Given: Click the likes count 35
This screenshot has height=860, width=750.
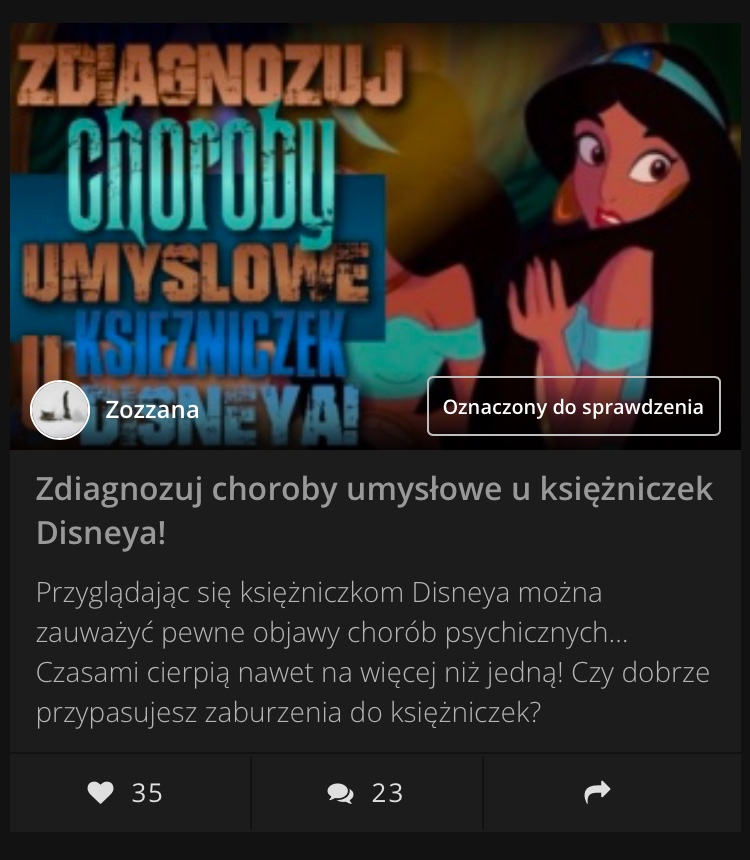Looking at the screenshot, I should (x=147, y=793).
